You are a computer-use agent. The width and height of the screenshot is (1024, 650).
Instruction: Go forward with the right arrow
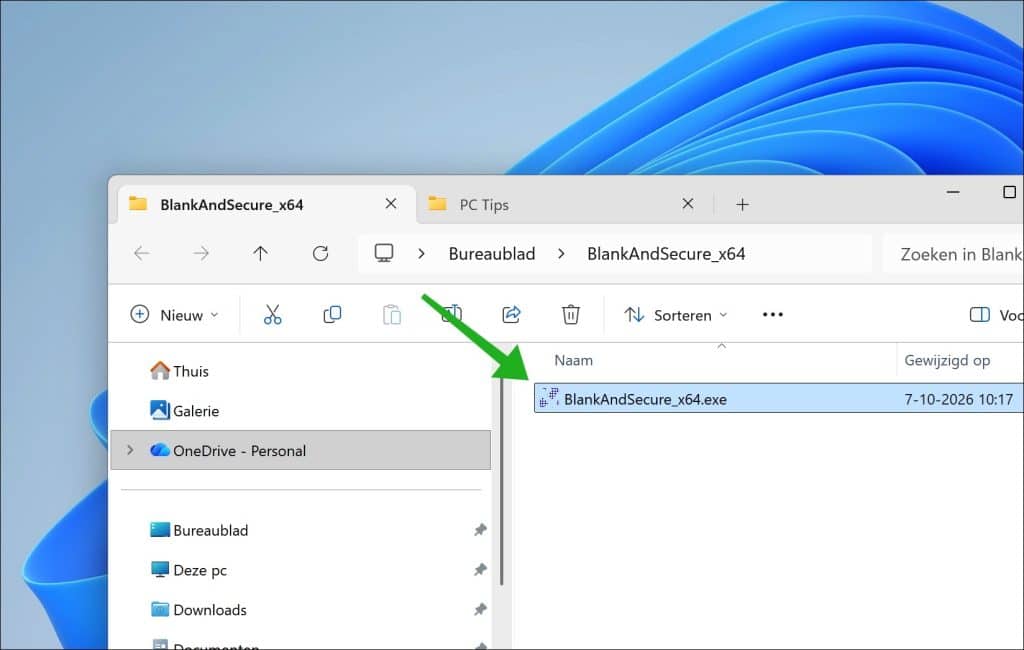201,253
